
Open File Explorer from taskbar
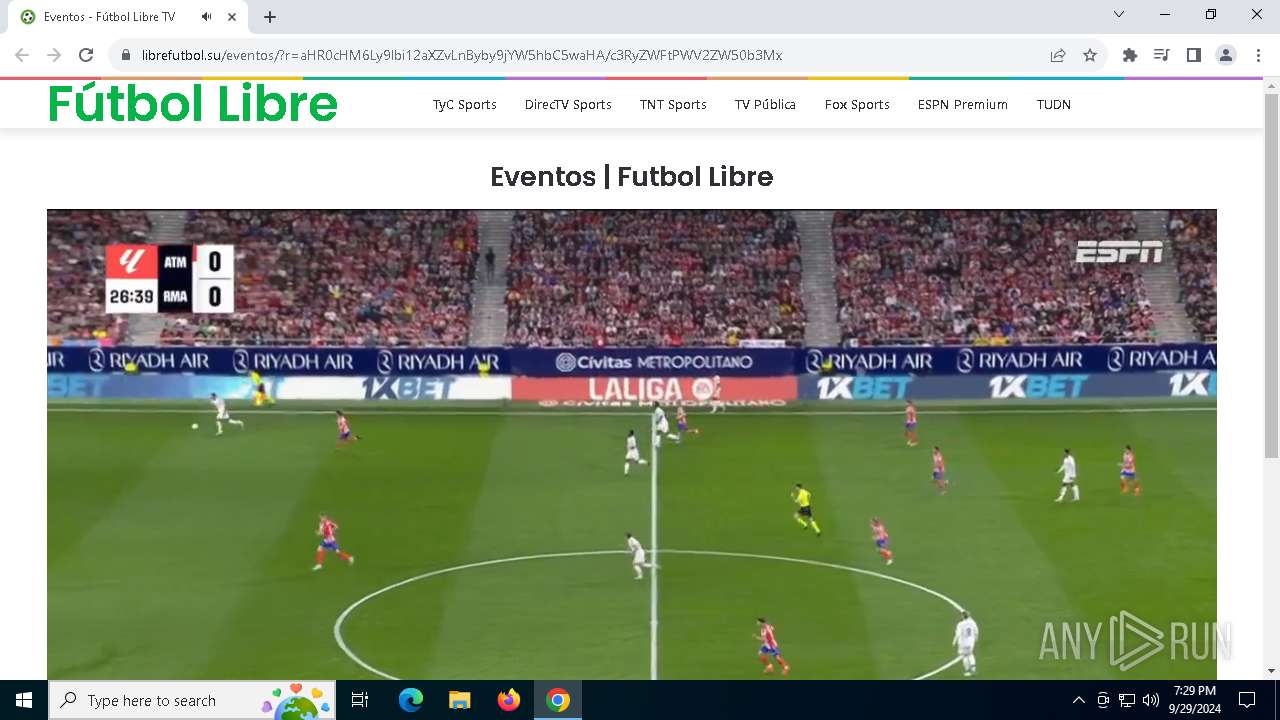tap(460, 700)
